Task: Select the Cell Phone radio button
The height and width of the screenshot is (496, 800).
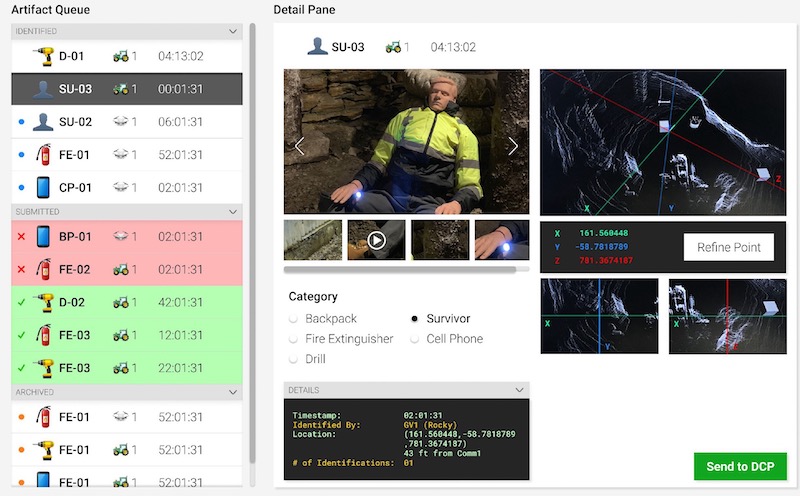Action: [x=415, y=339]
